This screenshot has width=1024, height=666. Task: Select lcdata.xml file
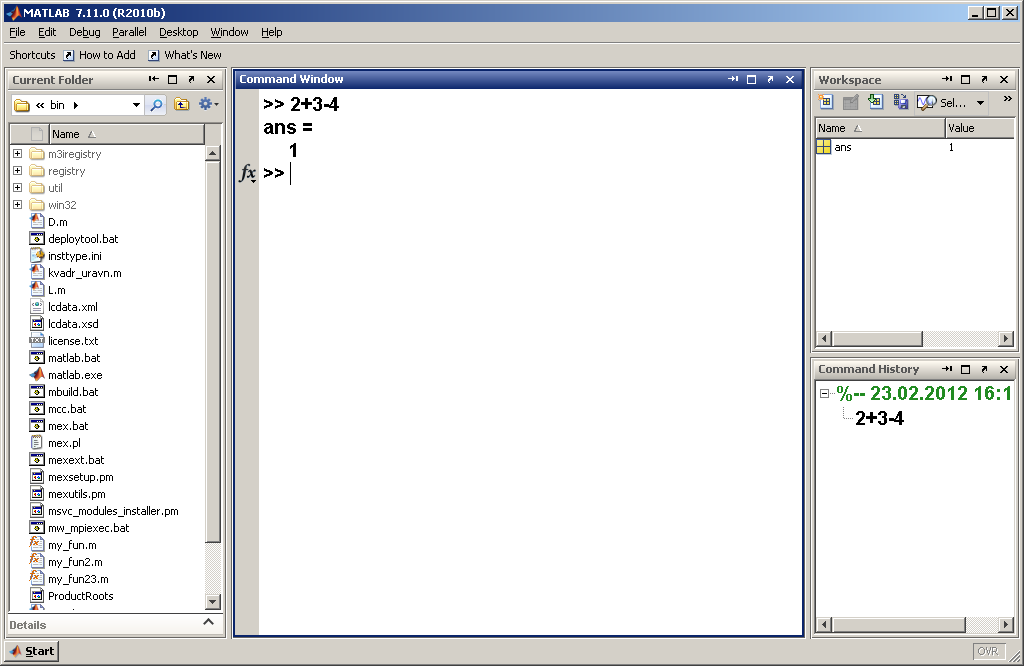[x=72, y=307]
